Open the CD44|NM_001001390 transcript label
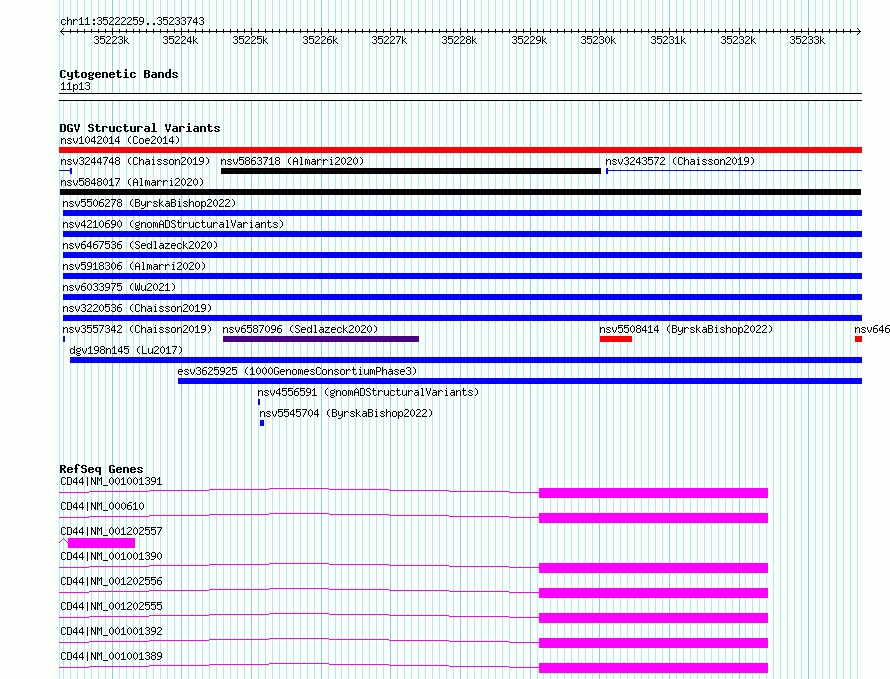Screen dimensions: 890x679 pos(111,556)
